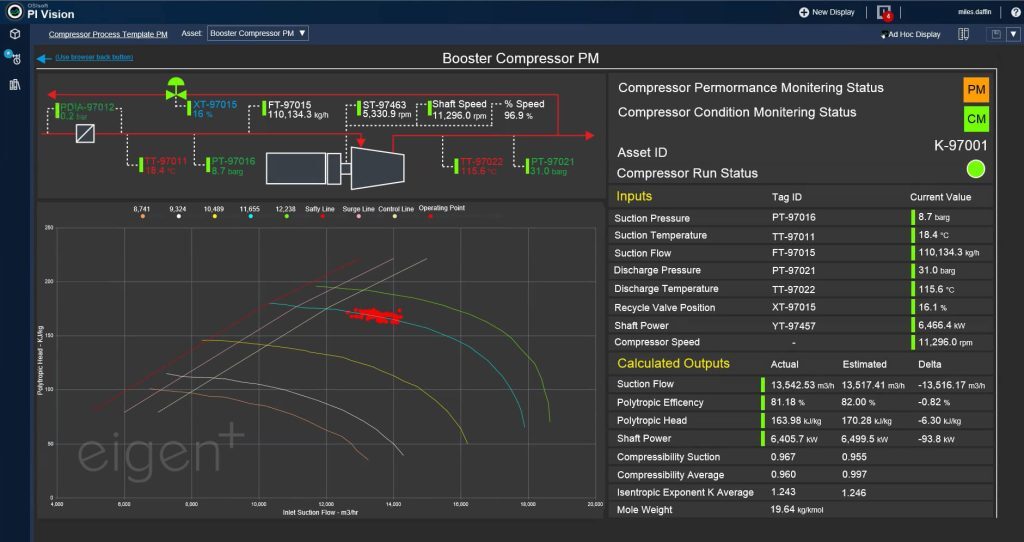
Task: Click the New Display button label
Action: (833, 12)
